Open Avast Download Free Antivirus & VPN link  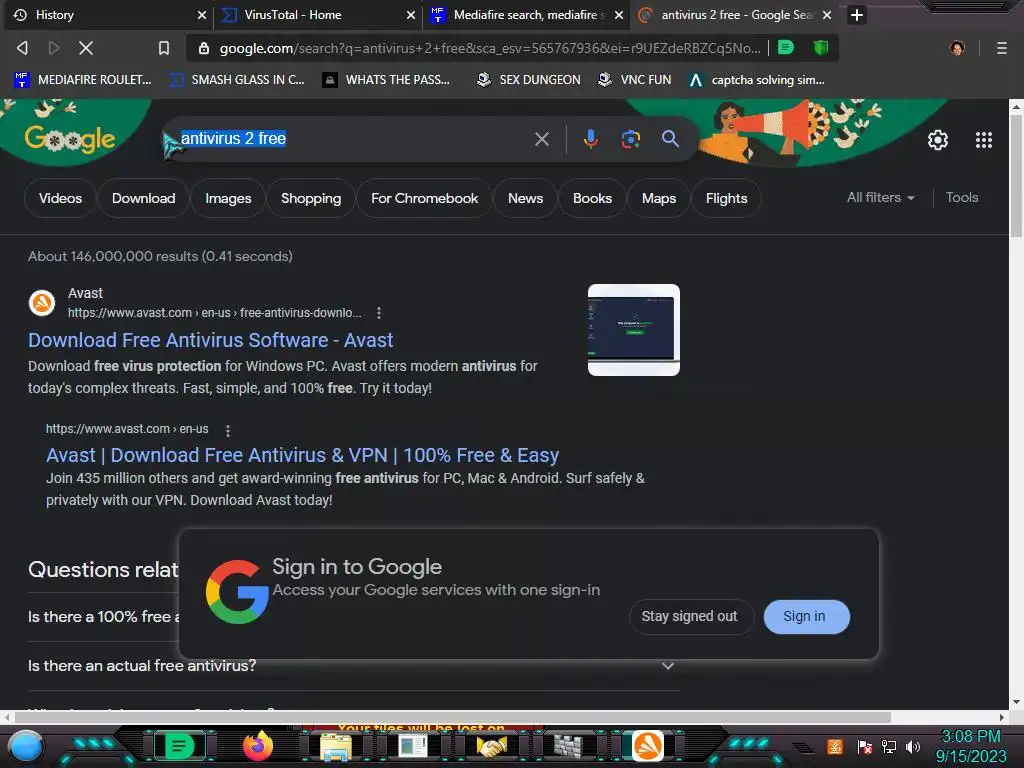pos(302,455)
